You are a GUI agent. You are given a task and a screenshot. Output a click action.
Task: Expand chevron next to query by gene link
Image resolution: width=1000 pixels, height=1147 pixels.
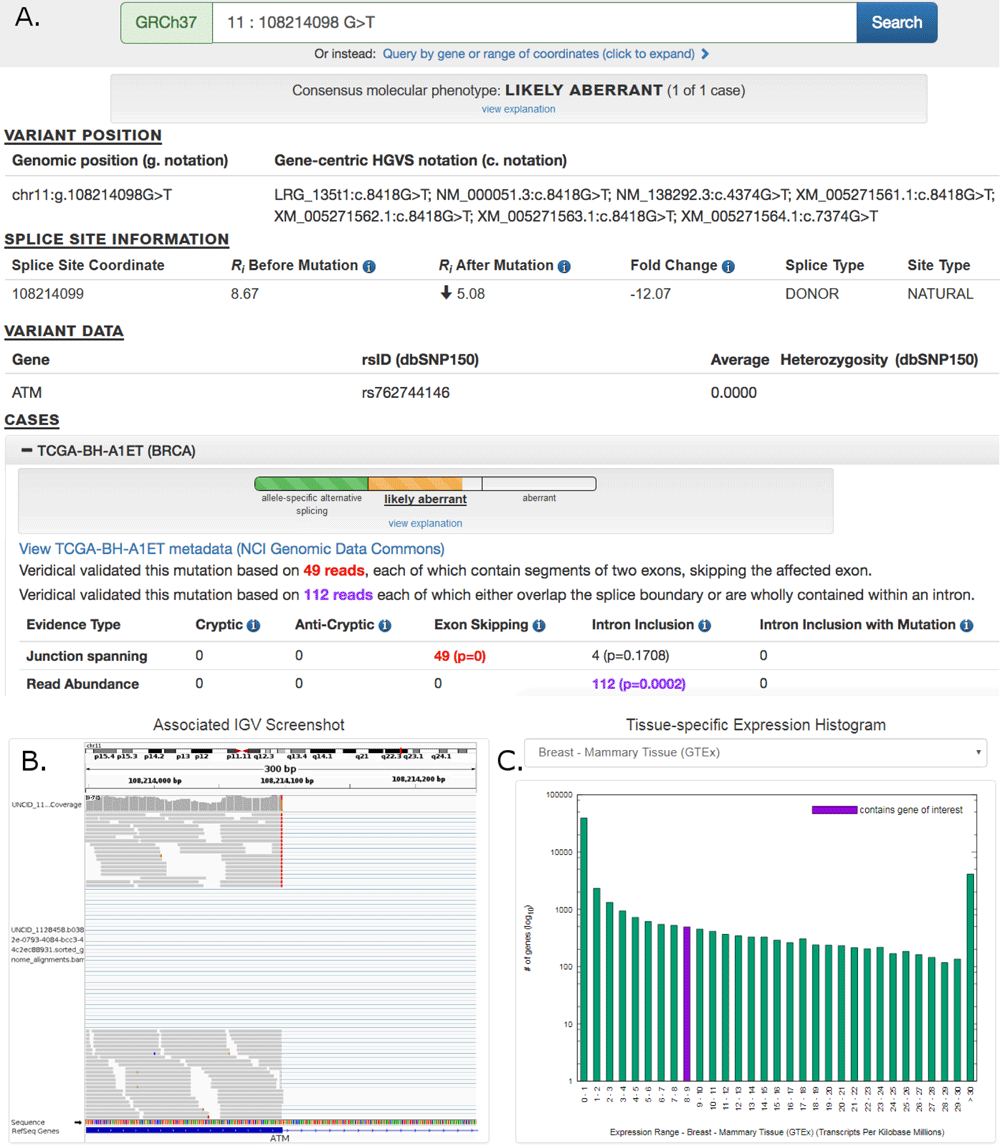tap(705, 54)
